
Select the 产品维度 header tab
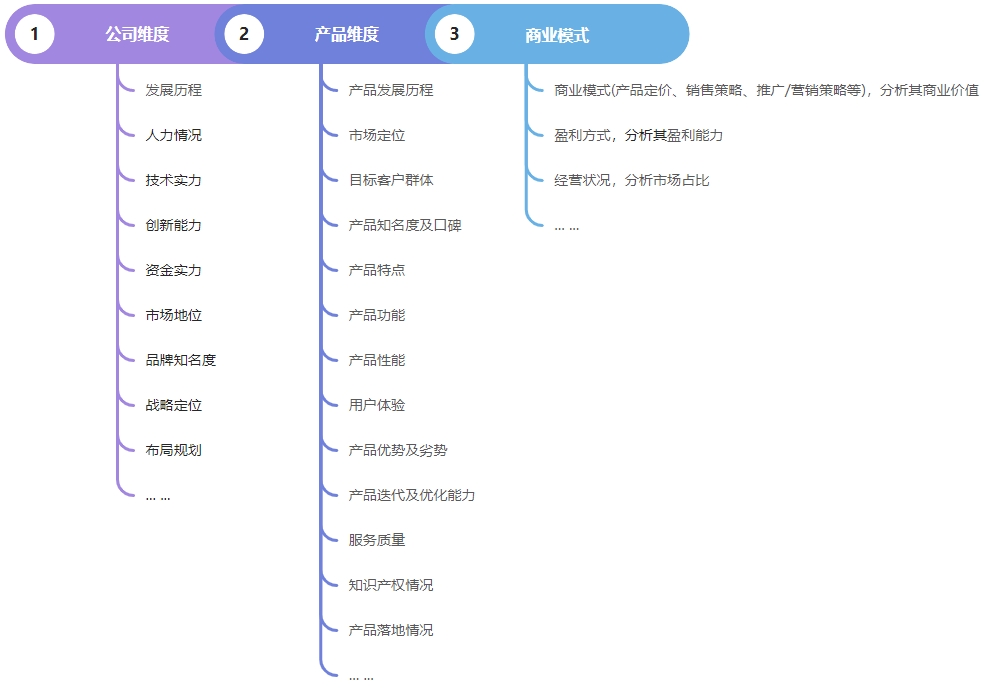(347, 35)
